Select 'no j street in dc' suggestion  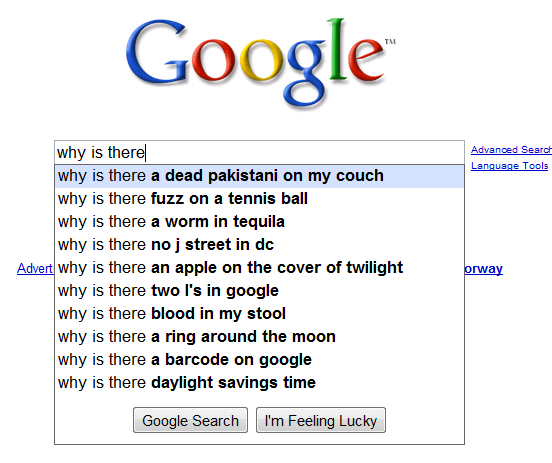click(x=259, y=245)
